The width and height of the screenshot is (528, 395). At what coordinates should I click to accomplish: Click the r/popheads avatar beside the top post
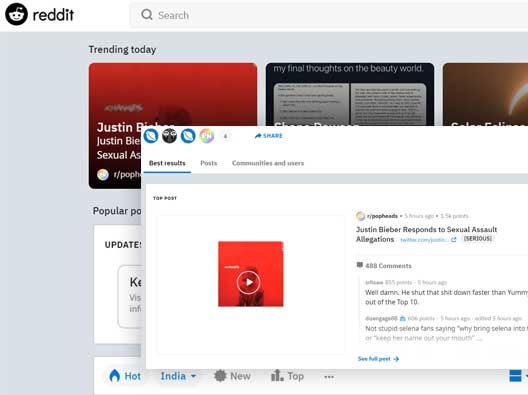point(360,216)
